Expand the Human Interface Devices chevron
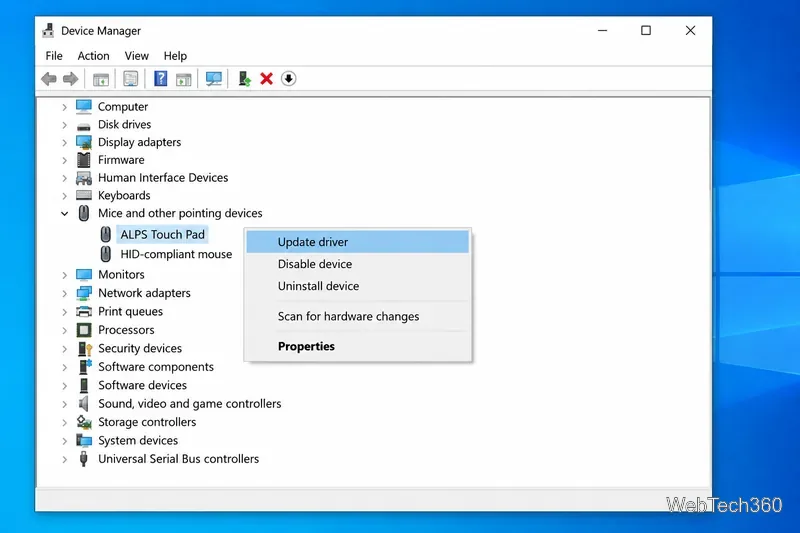 pyautogui.click(x=64, y=179)
